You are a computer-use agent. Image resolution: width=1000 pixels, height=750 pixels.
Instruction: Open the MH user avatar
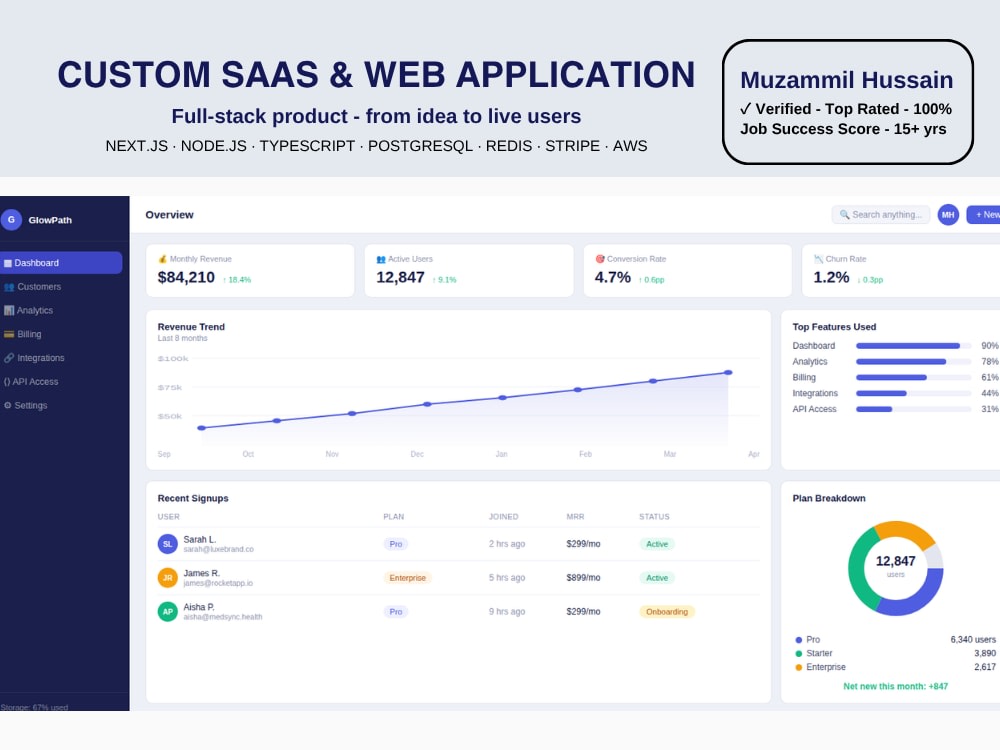pyautogui.click(x=948, y=215)
